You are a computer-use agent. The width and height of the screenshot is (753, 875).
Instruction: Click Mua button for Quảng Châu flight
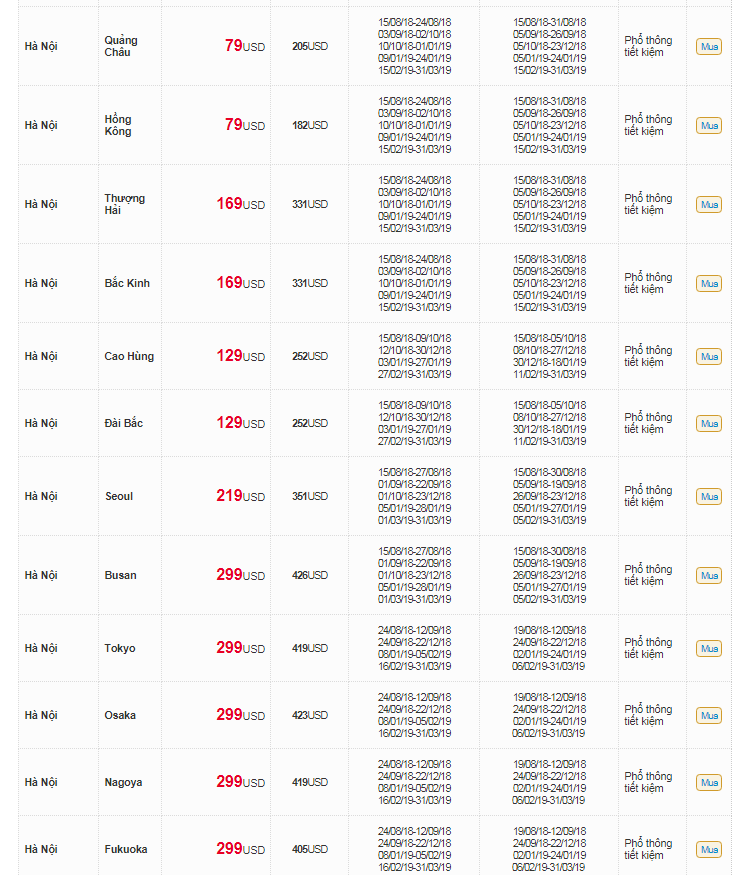coord(708,47)
